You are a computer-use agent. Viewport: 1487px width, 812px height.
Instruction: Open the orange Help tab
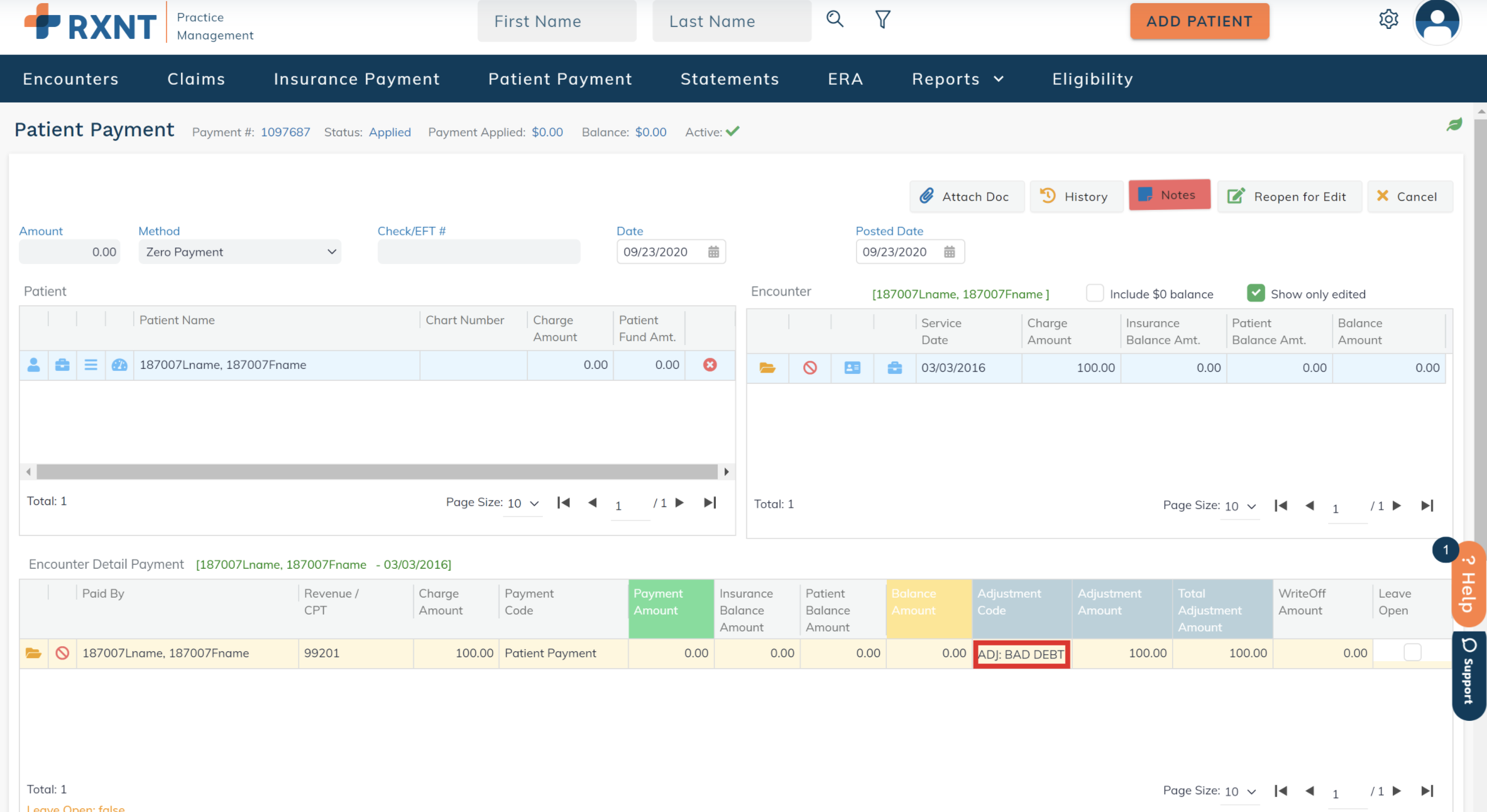tap(1468, 584)
